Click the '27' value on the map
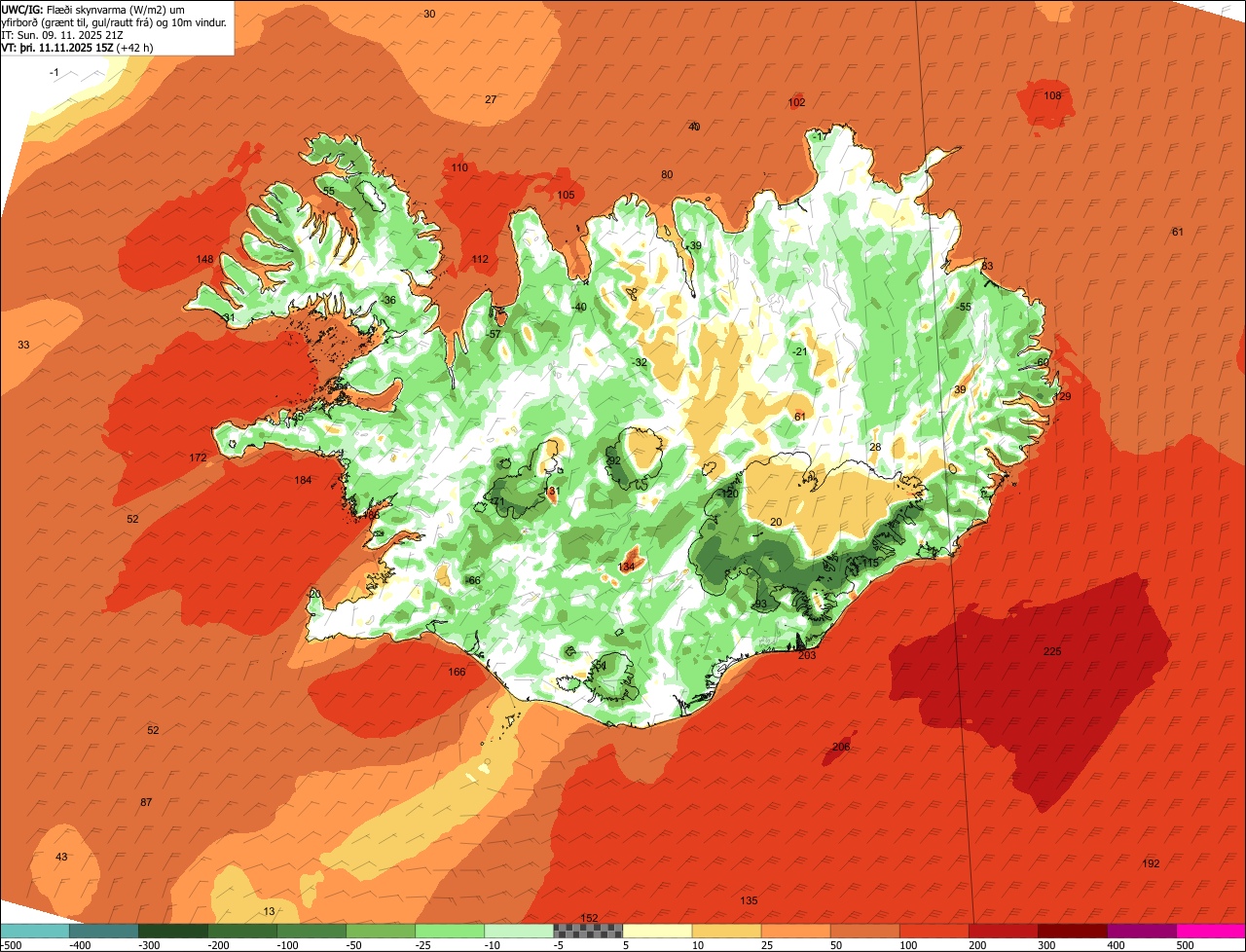This screenshot has height=952, width=1246. 491,99
